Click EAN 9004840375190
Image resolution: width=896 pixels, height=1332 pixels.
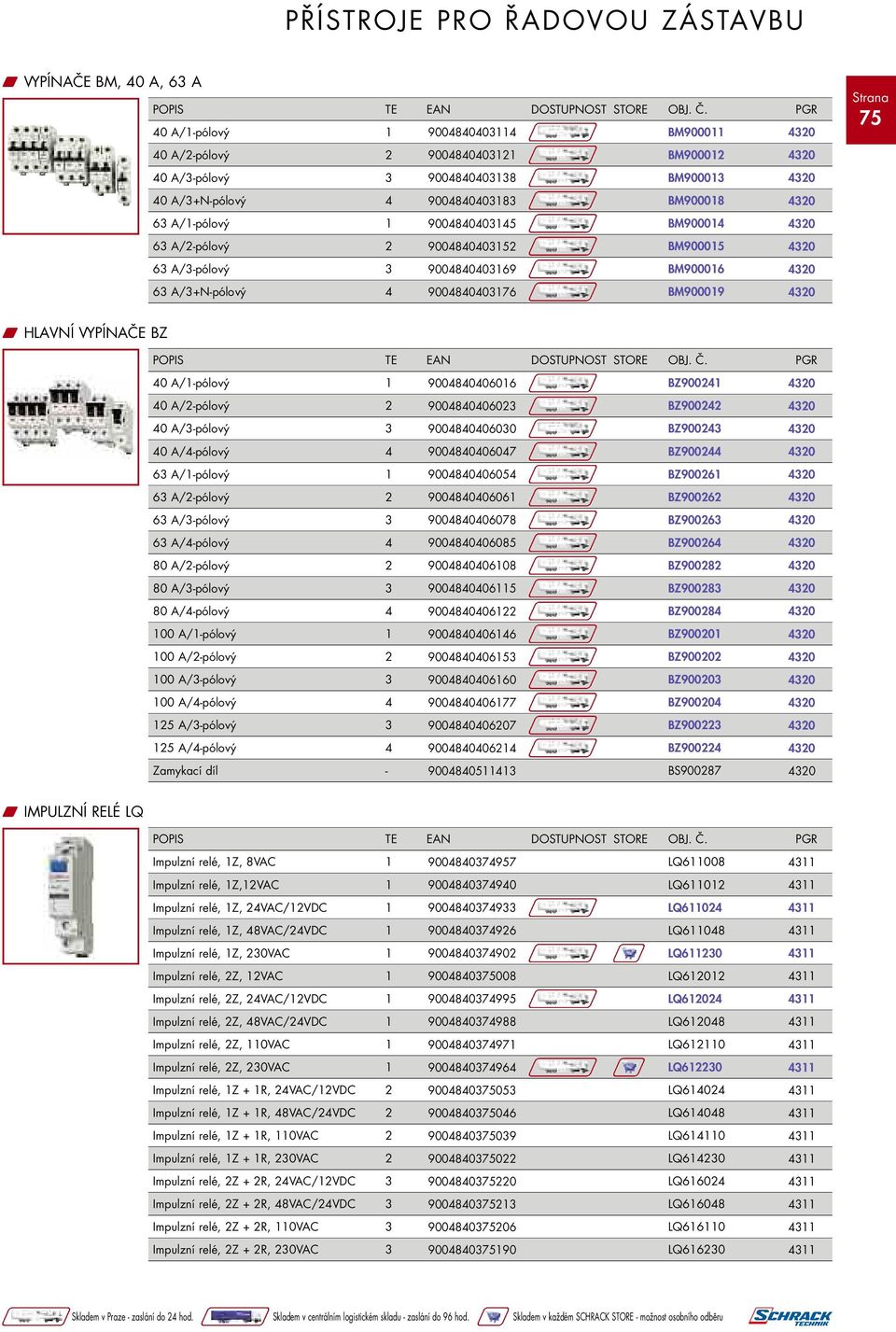(471, 1250)
